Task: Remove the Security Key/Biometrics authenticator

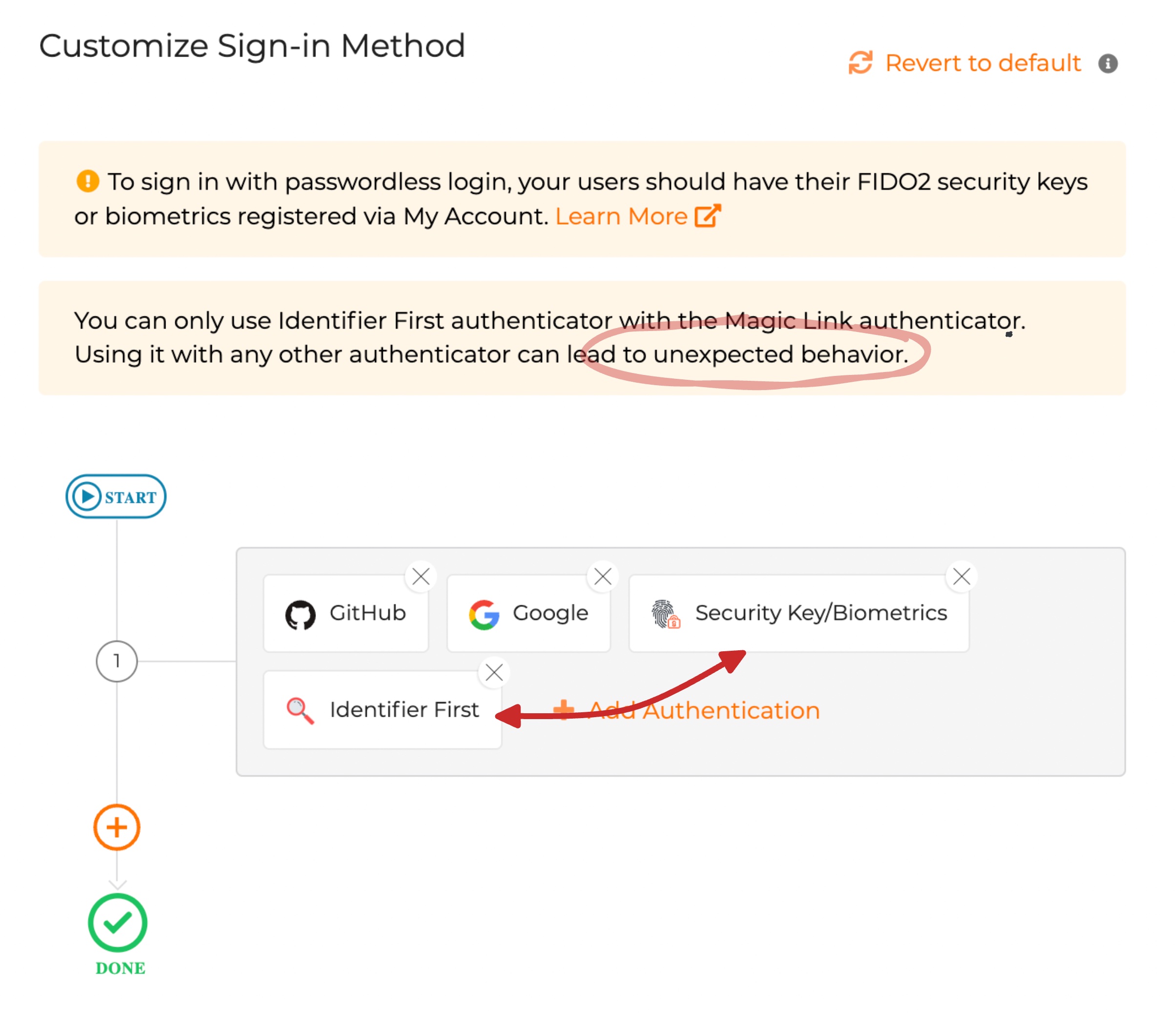Action: point(962,576)
